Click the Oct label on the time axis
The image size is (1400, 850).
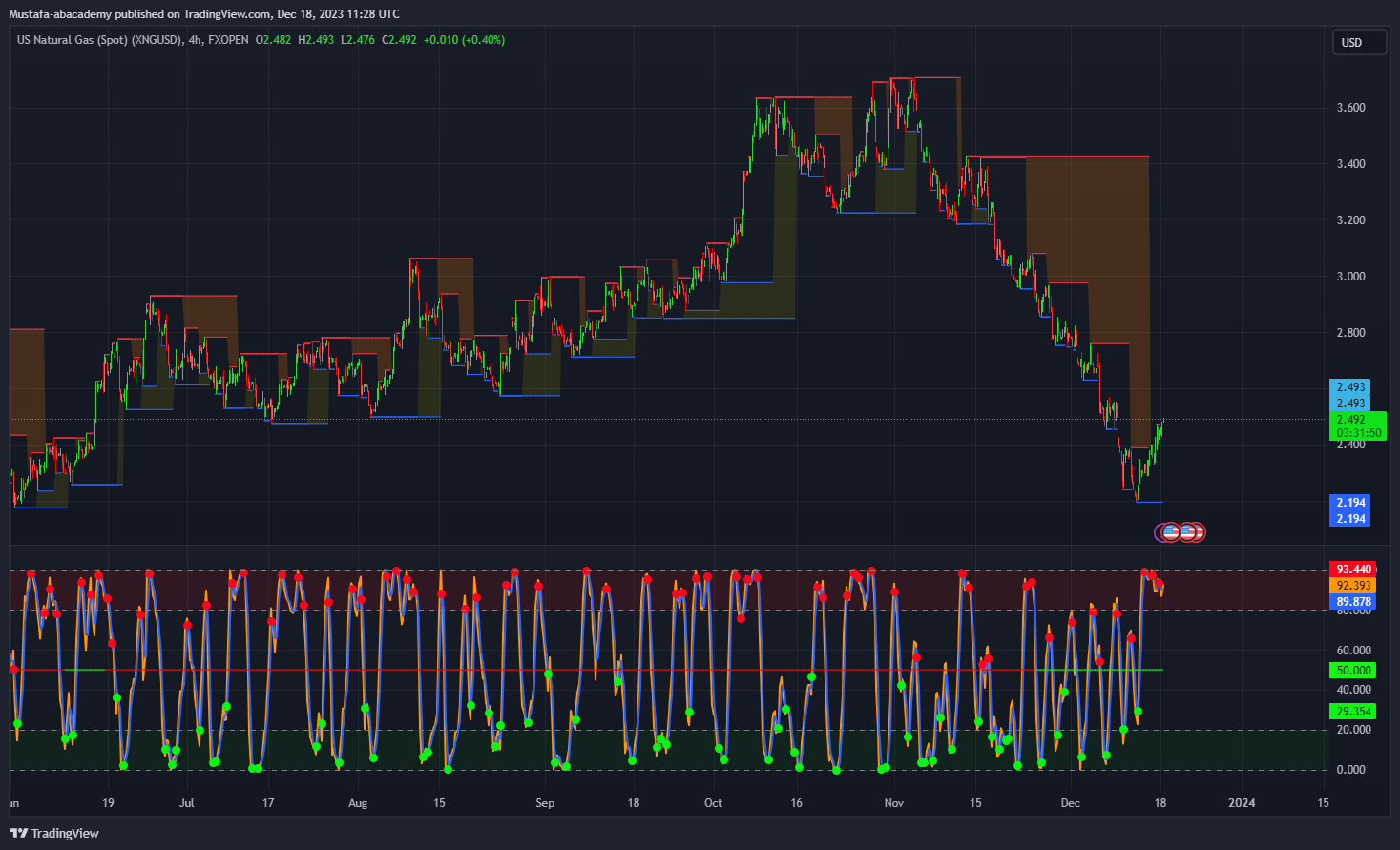click(x=713, y=803)
